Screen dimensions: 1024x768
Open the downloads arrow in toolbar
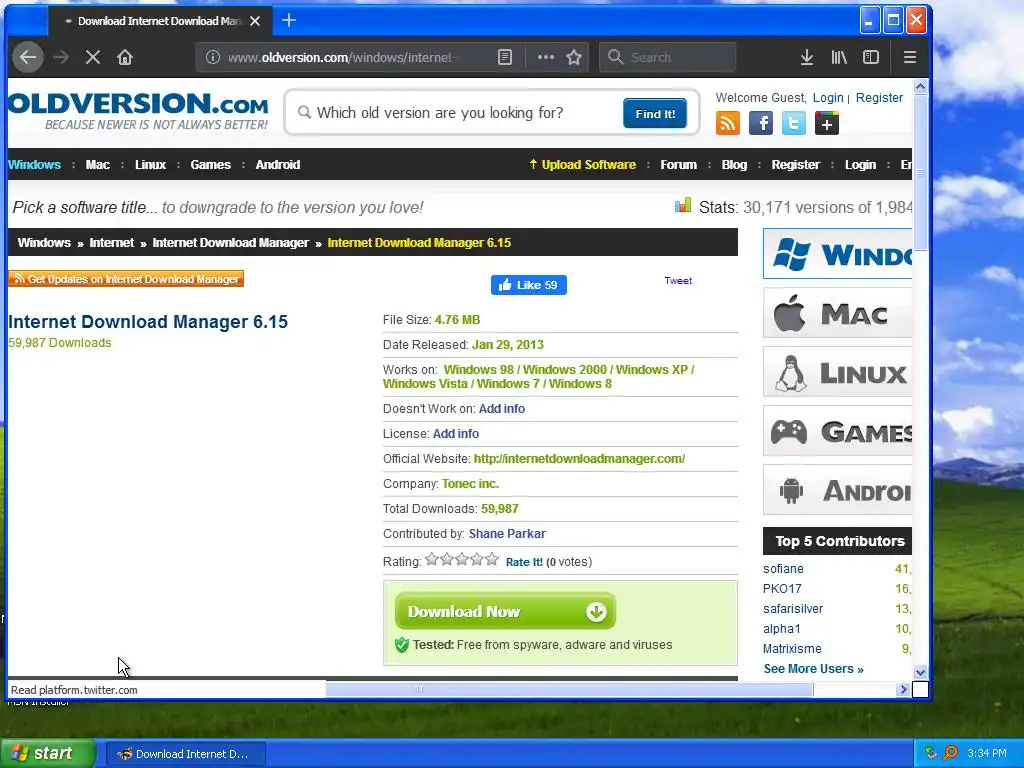tap(807, 57)
